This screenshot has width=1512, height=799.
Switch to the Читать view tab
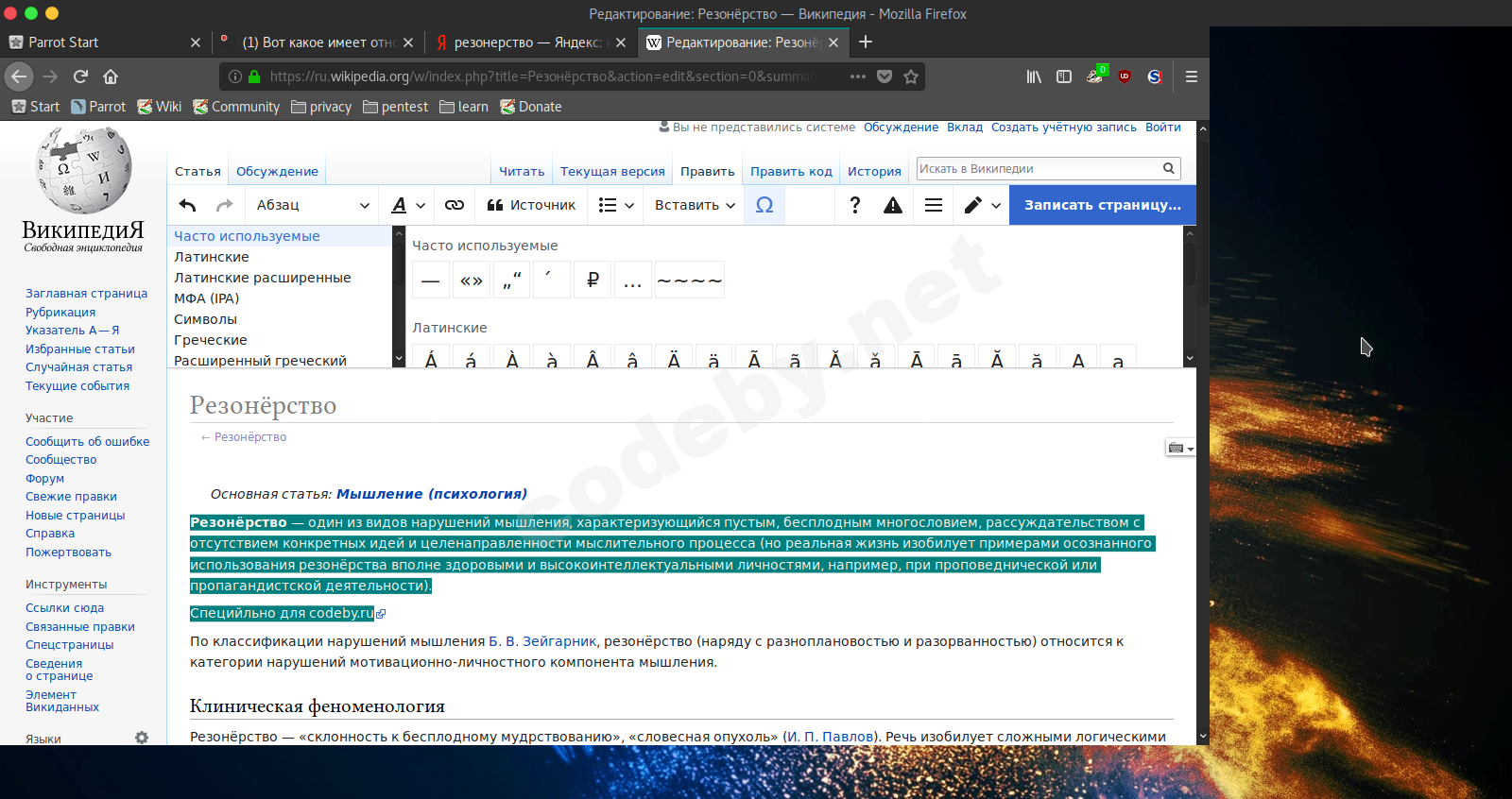coord(522,171)
